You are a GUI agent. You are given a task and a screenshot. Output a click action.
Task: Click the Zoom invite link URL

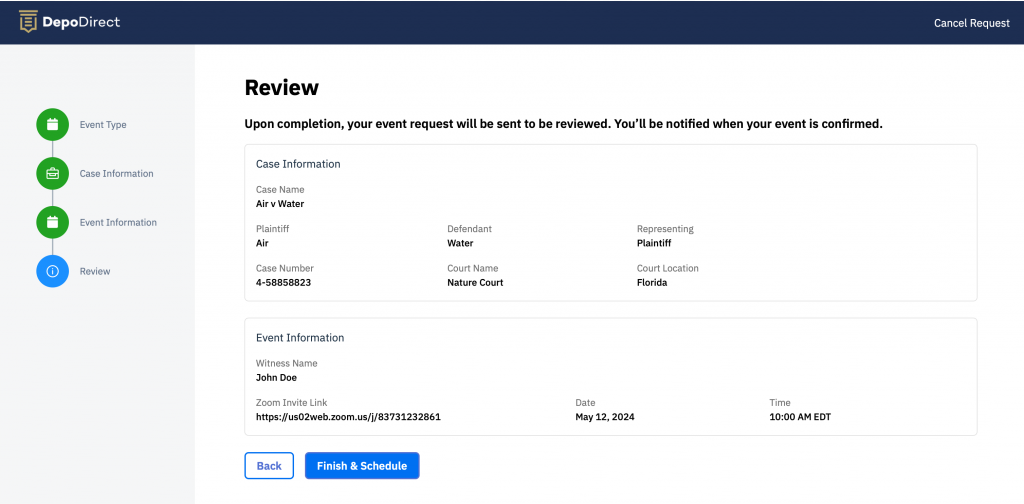(x=348, y=417)
